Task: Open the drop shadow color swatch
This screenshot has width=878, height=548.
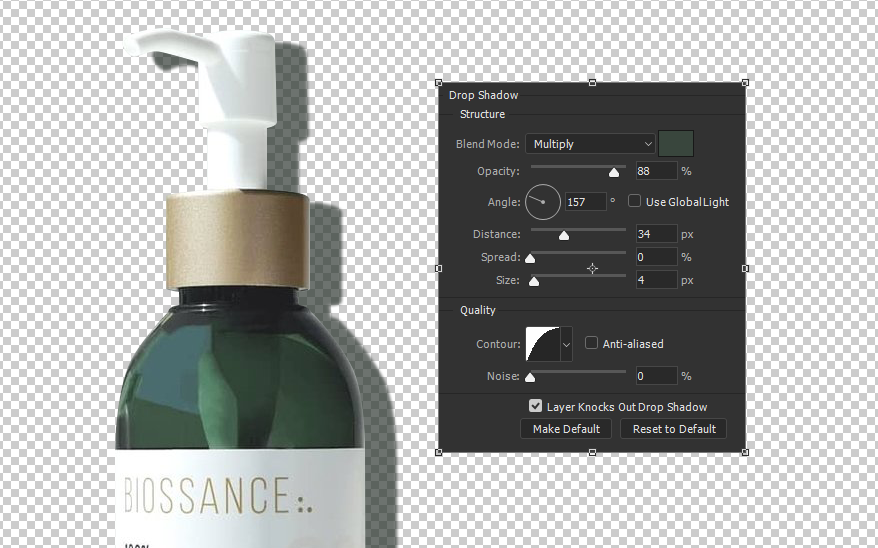Action: pyautogui.click(x=676, y=144)
